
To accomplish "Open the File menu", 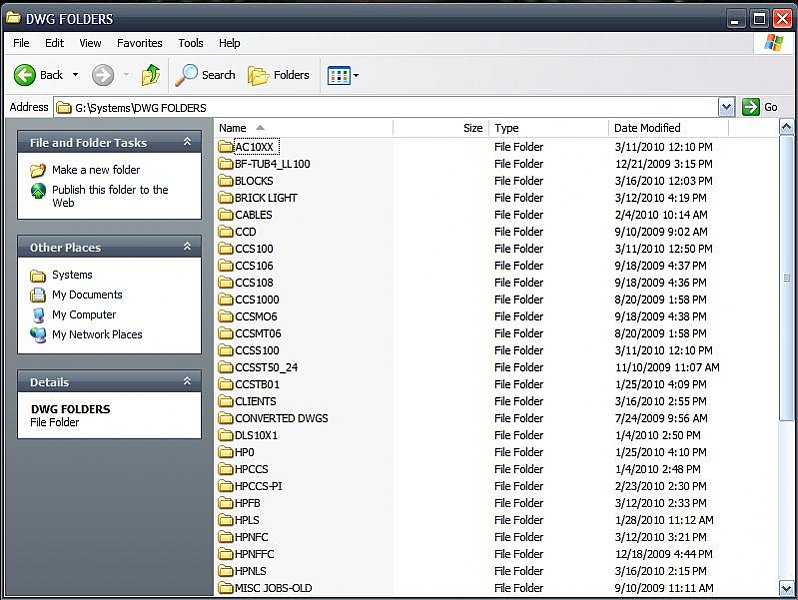I will pyautogui.click(x=21, y=43).
